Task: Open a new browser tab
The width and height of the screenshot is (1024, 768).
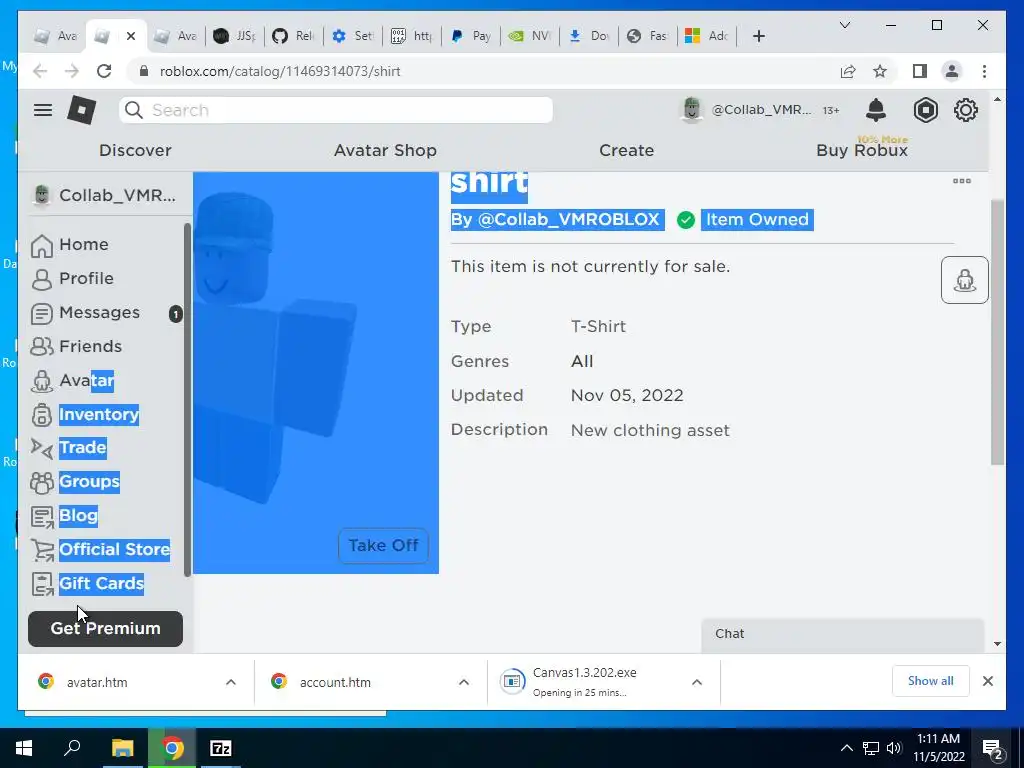Action: tap(758, 36)
